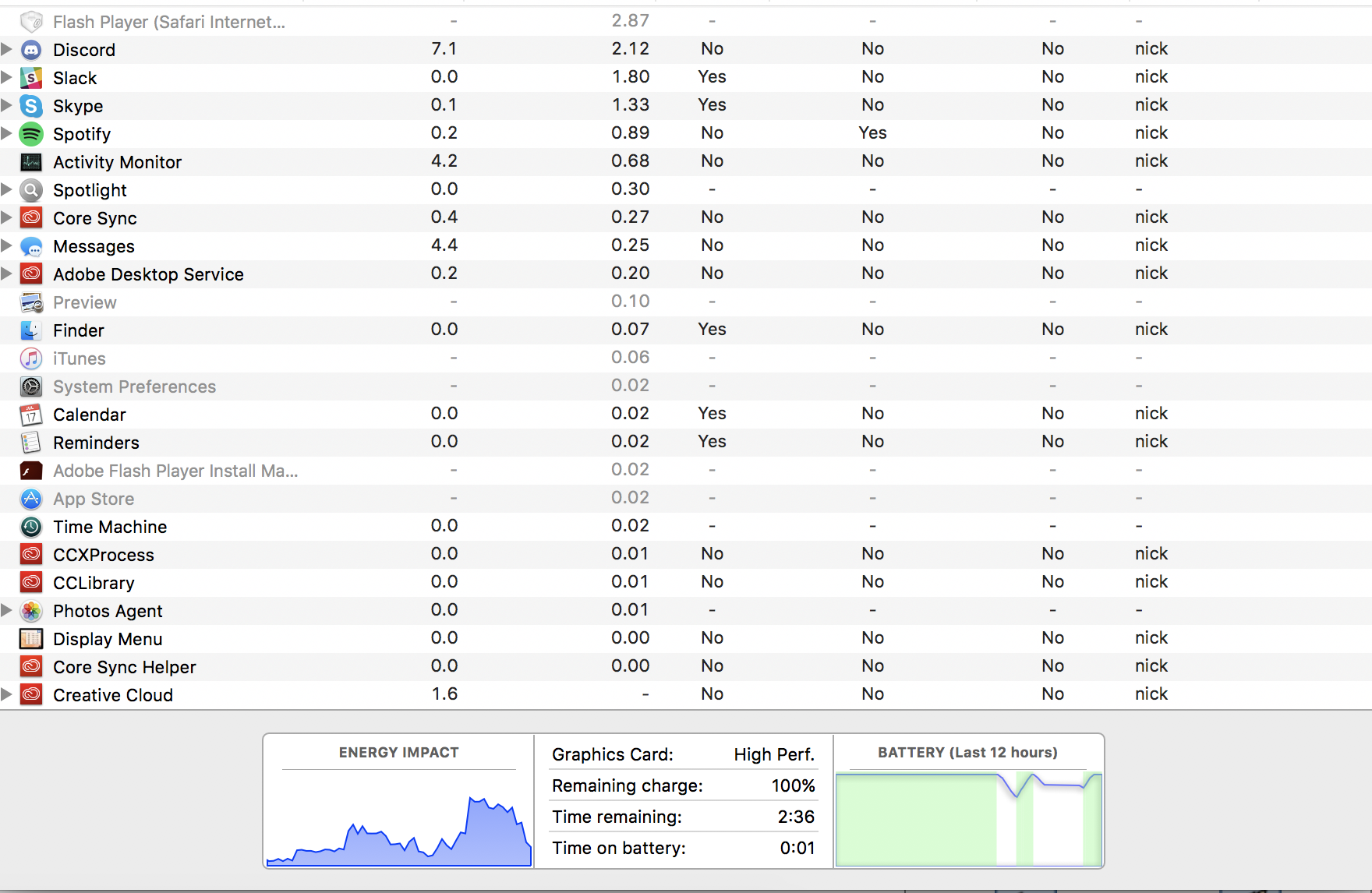
Task: Click the Spotify app icon
Action: (31, 134)
